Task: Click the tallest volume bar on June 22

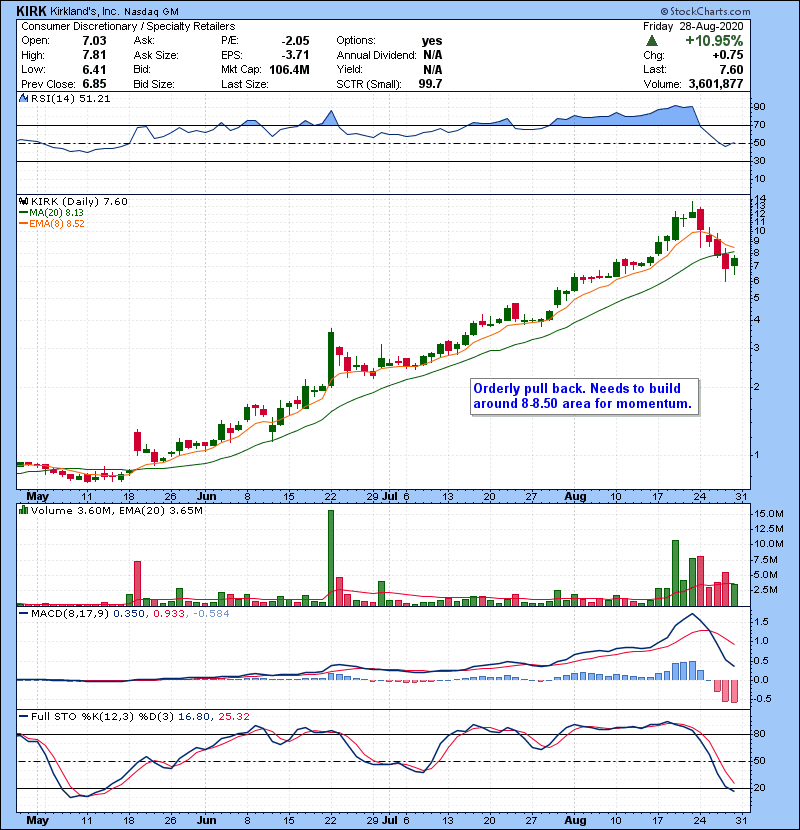Action: (x=329, y=557)
